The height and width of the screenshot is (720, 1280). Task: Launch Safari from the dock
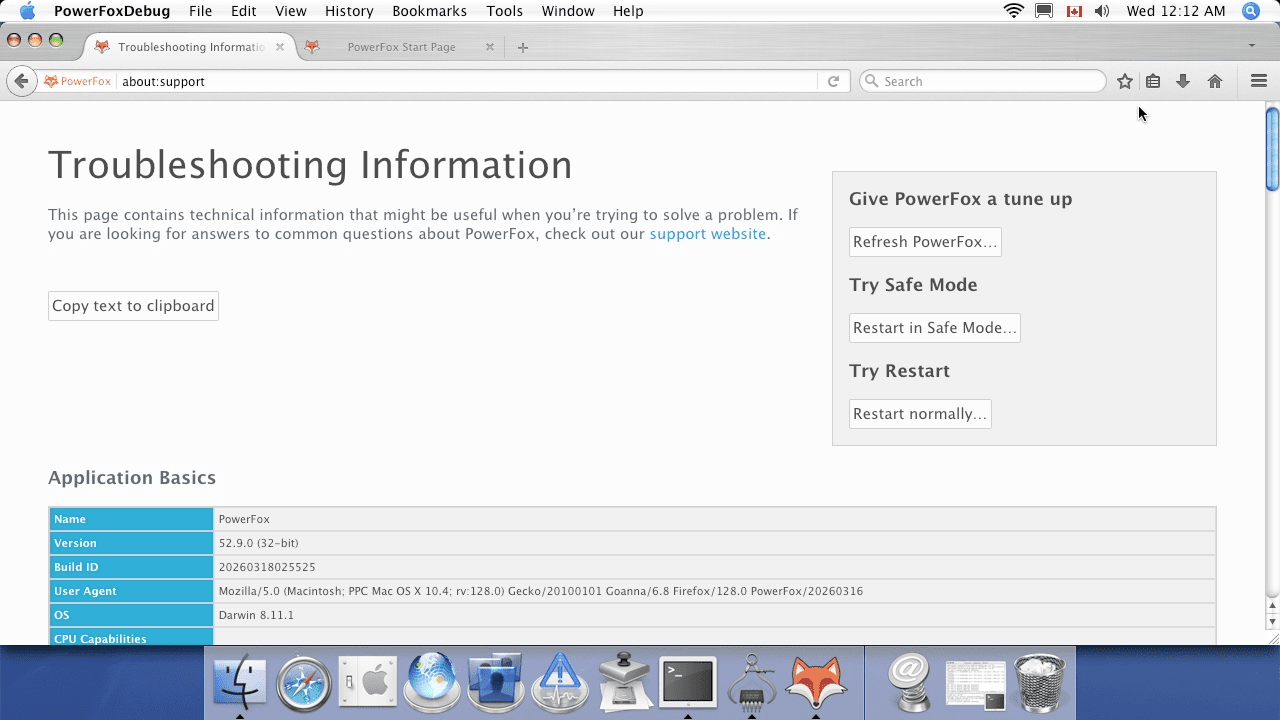point(304,683)
